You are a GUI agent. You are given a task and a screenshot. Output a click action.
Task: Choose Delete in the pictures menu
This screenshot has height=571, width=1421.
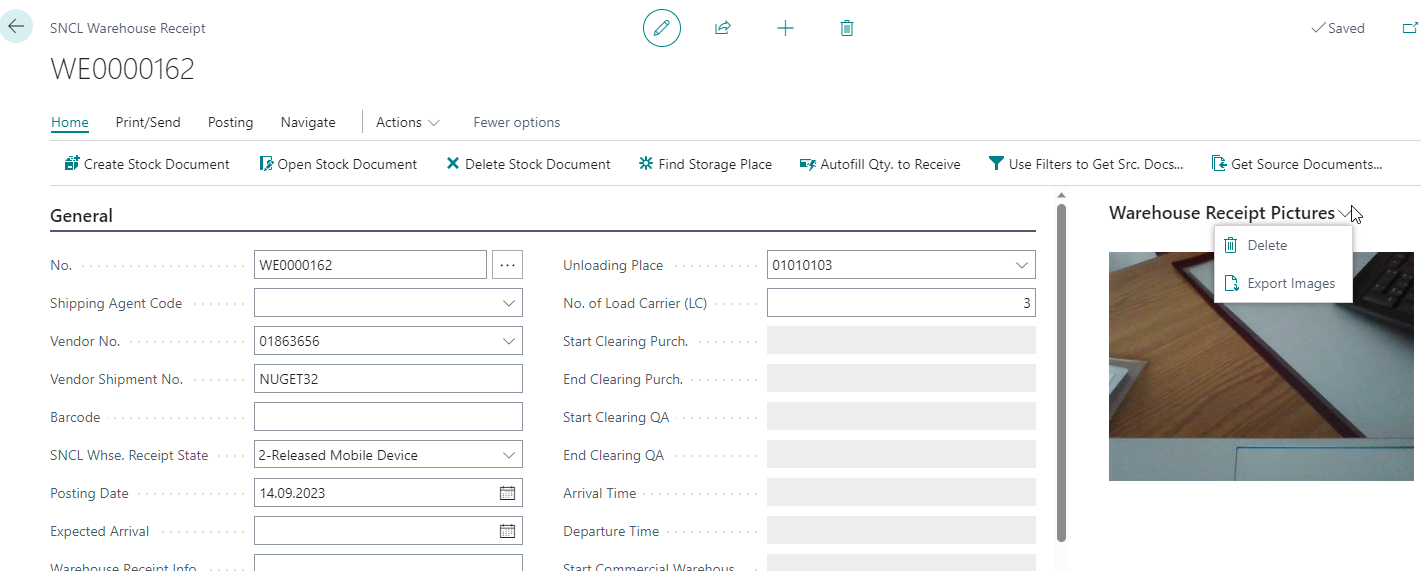[x=1267, y=245]
